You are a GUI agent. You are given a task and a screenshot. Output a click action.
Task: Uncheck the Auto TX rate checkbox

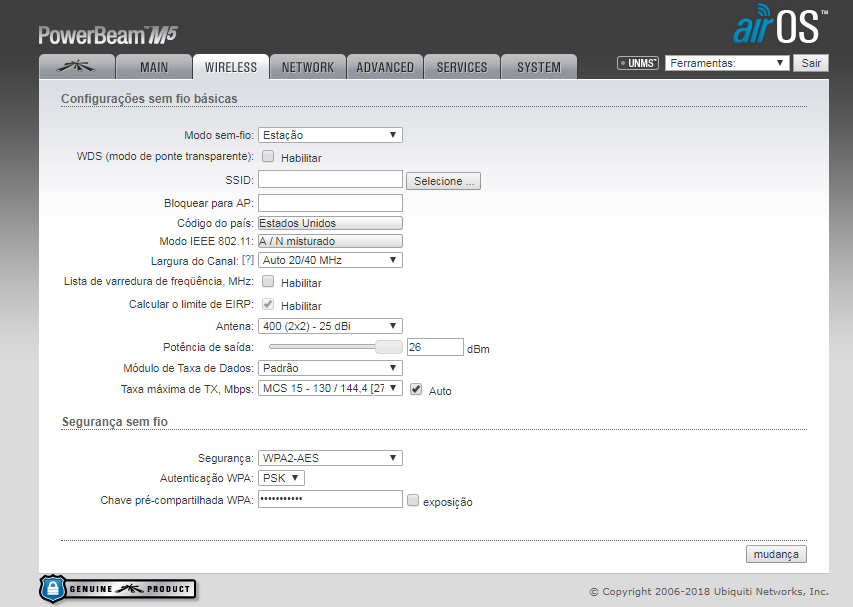(x=416, y=389)
